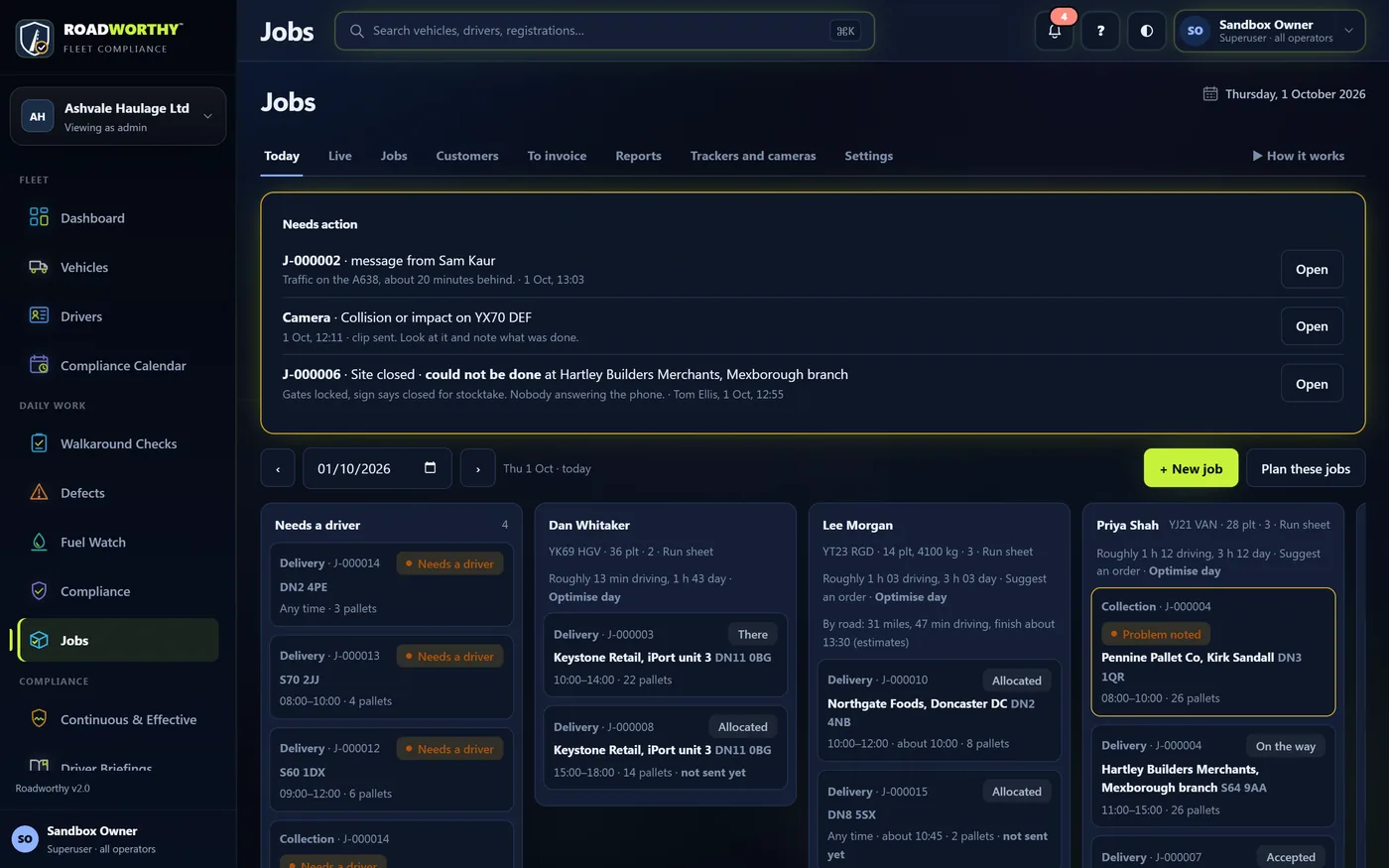This screenshot has width=1389, height=868.
Task: Open the J-000006 site closed alert
Action: 1312,384
